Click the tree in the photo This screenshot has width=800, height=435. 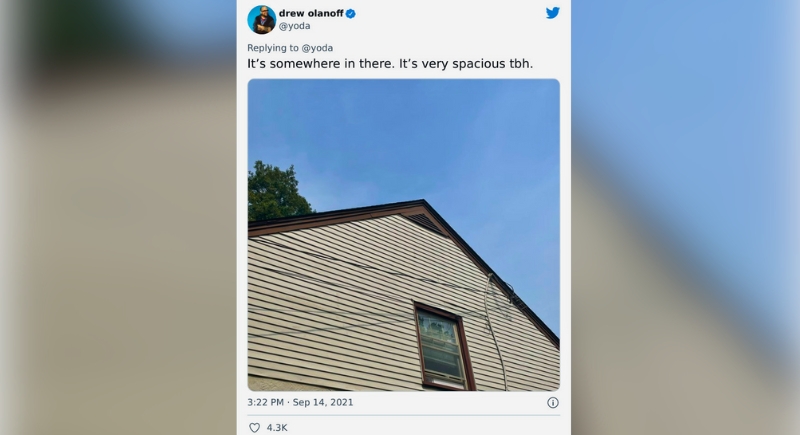tap(277, 191)
